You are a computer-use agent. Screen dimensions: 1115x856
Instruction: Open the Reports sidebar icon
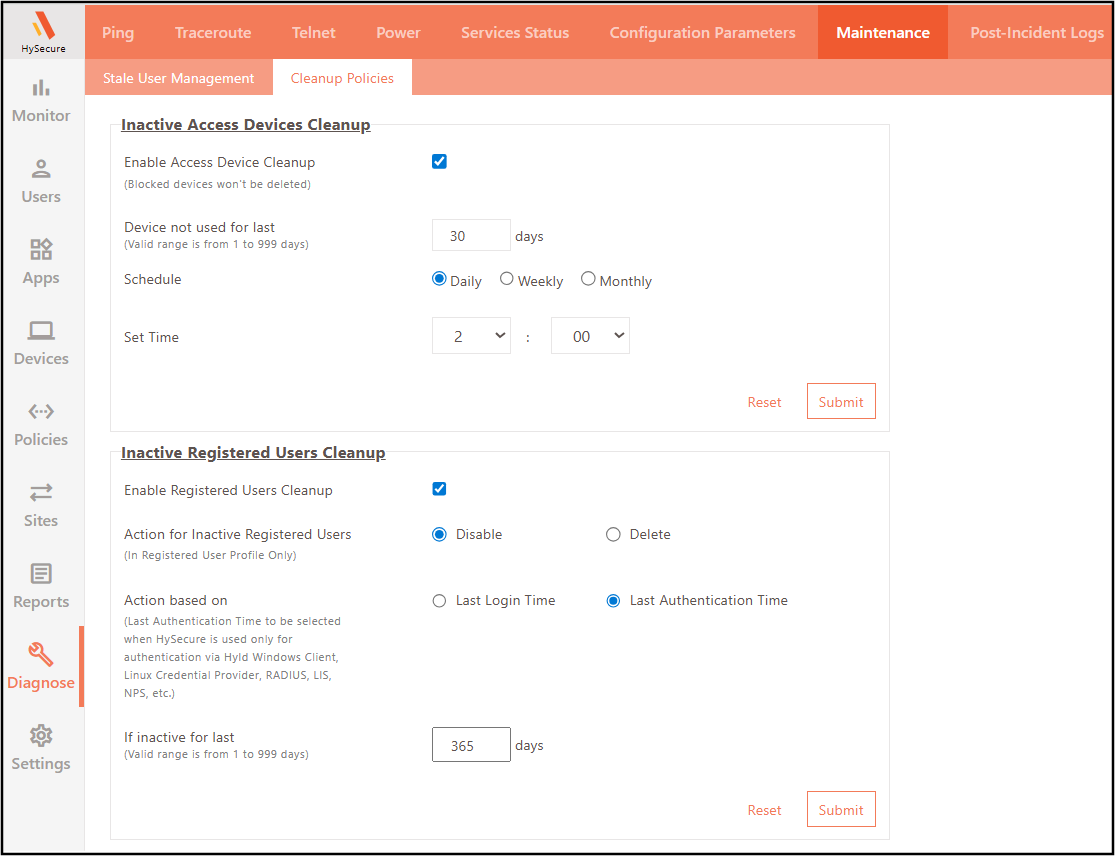tap(41, 574)
